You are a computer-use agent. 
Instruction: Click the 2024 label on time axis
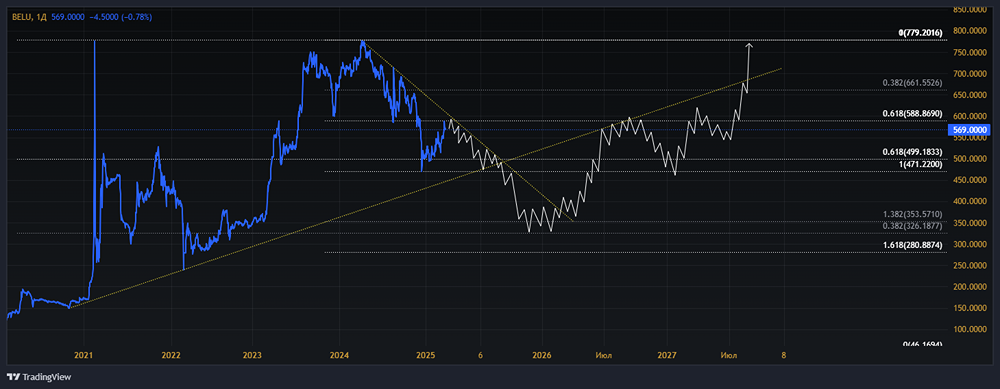tap(339, 355)
